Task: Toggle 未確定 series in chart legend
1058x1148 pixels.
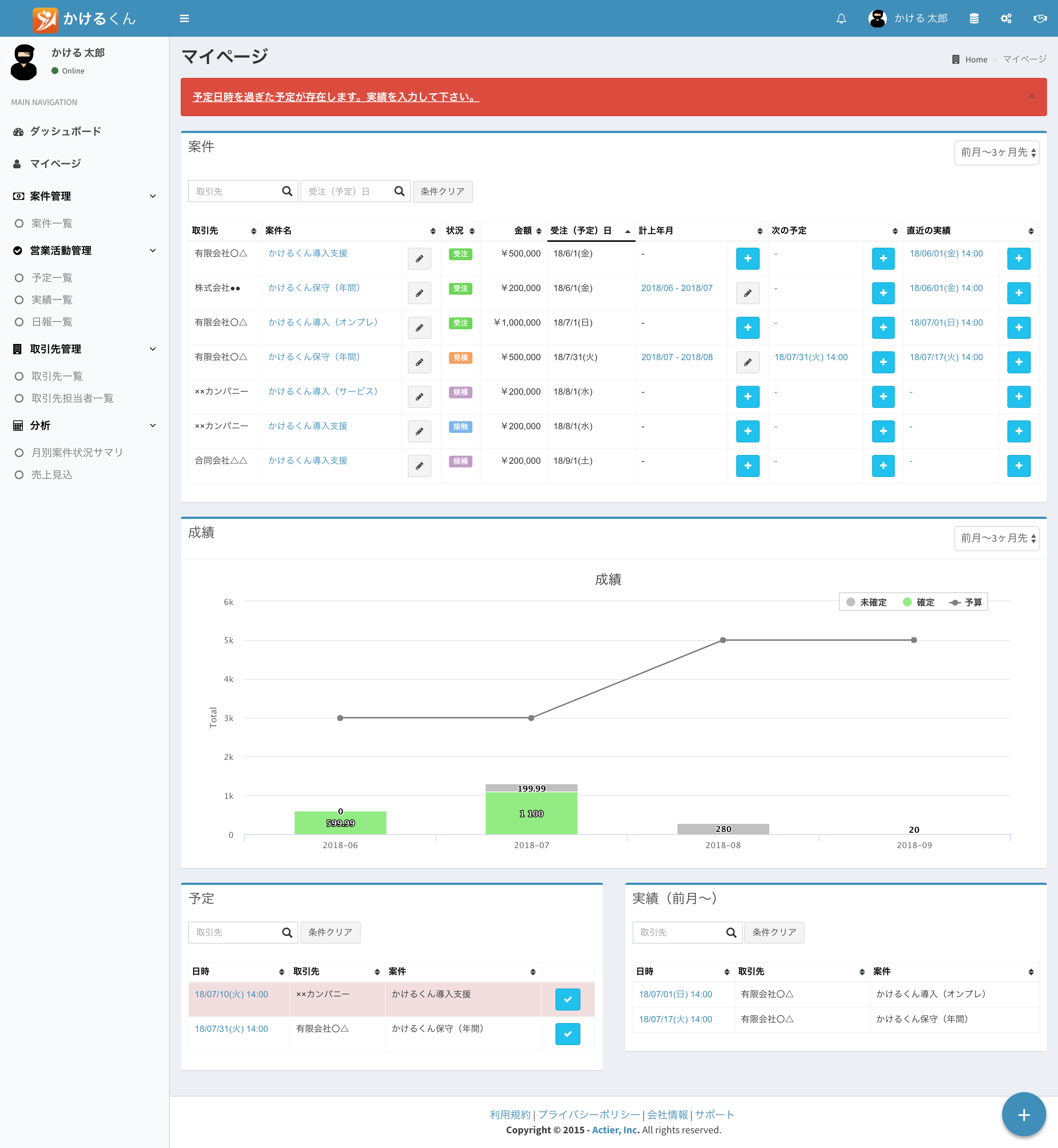Action: pyautogui.click(x=866, y=602)
